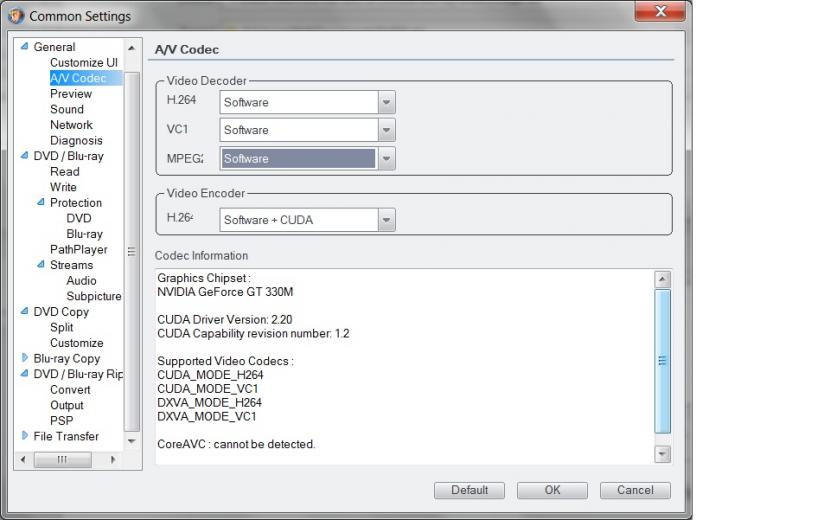Select Convert under DVD / Blu-ray Ripper
The width and height of the screenshot is (830, 520).
[x=70, y=390]
